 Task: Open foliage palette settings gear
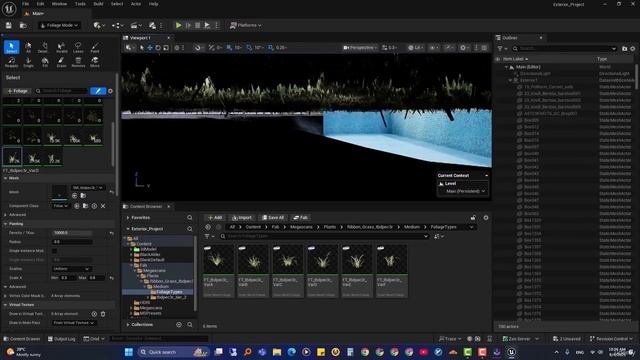[x=110, y=91]
